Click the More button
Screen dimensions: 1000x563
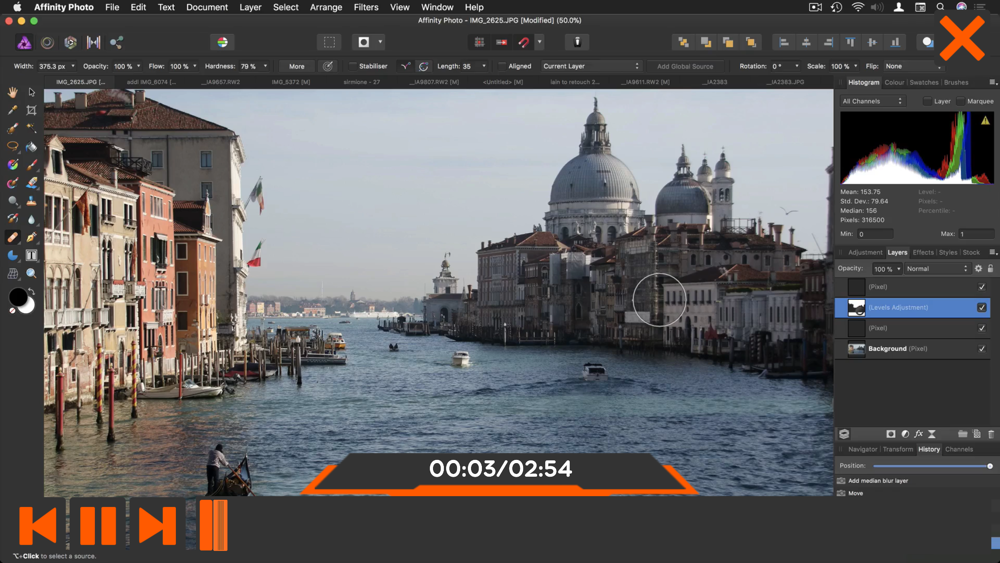tap(297, 66)
